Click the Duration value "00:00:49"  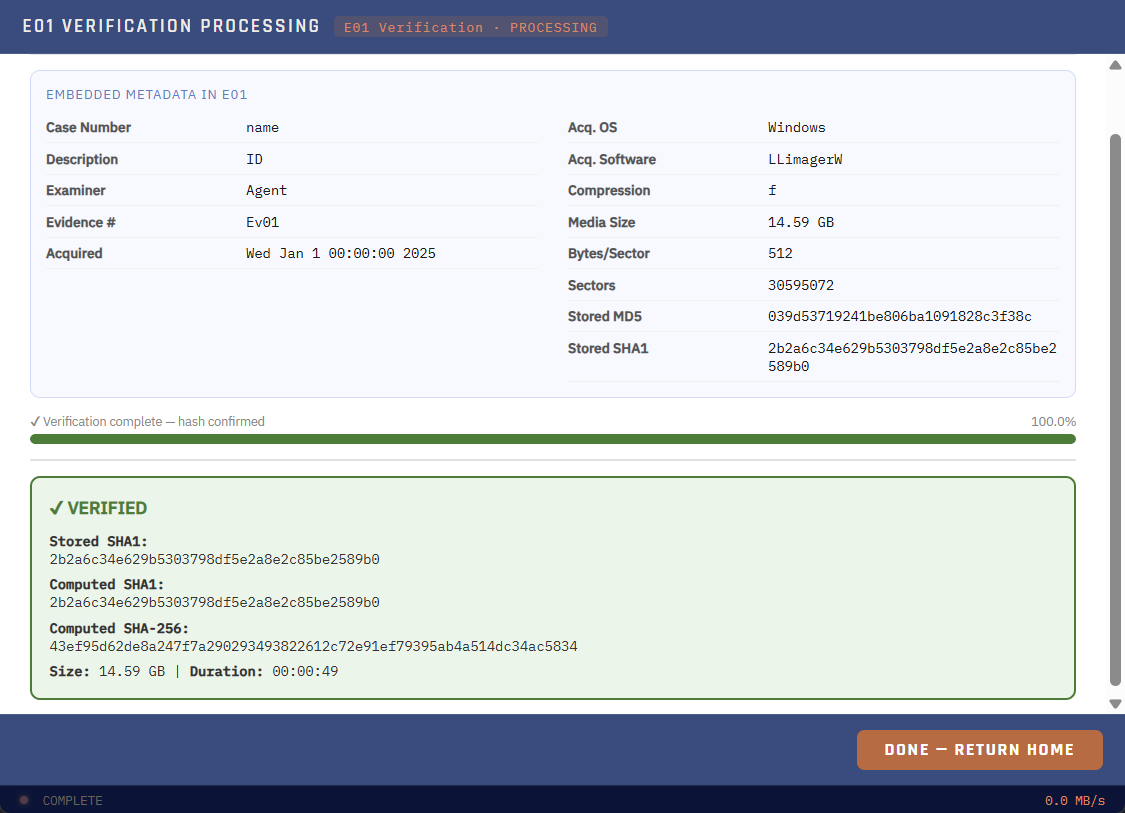[x=305, y=672]
